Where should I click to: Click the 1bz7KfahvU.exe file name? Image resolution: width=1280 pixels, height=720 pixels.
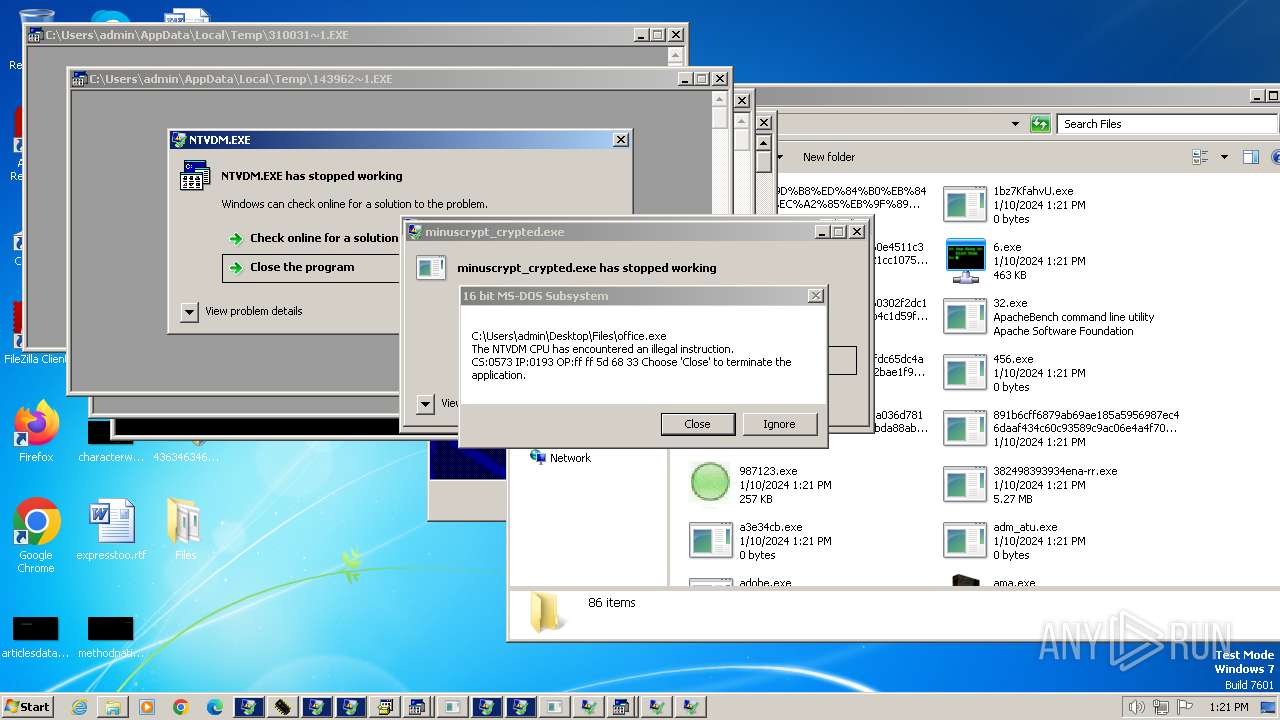[x=1033, y=191]
